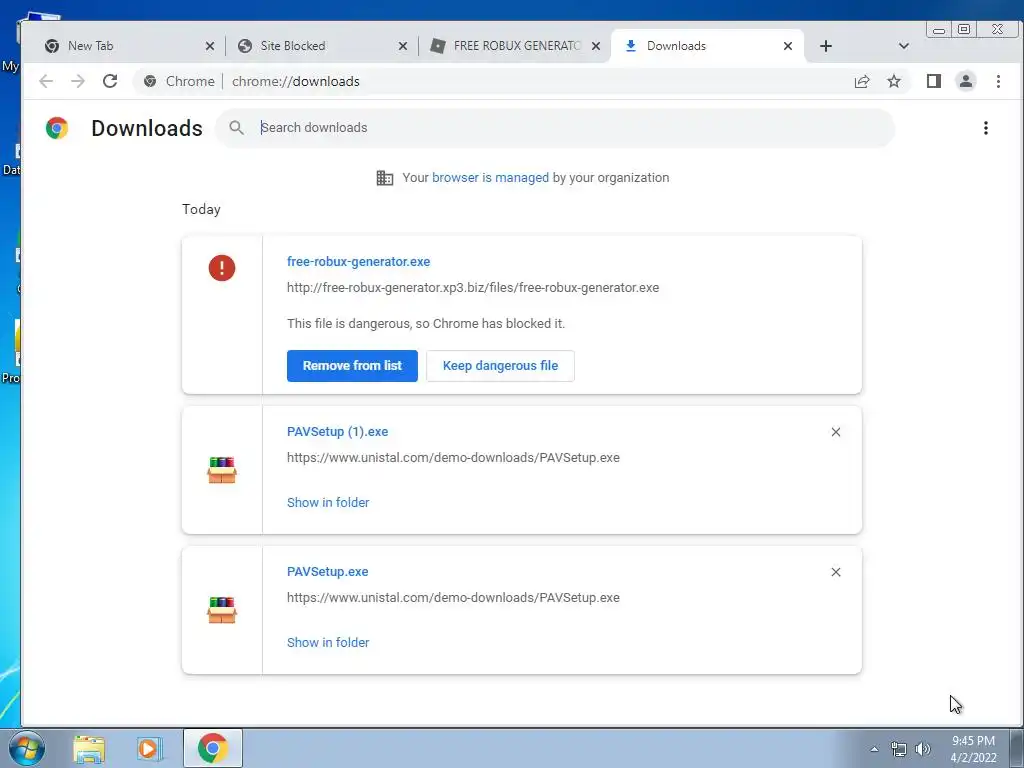The width and height of the screenshot is (1024, 768).
Task: Close the New Tab tab
Action: click(210, 46)
